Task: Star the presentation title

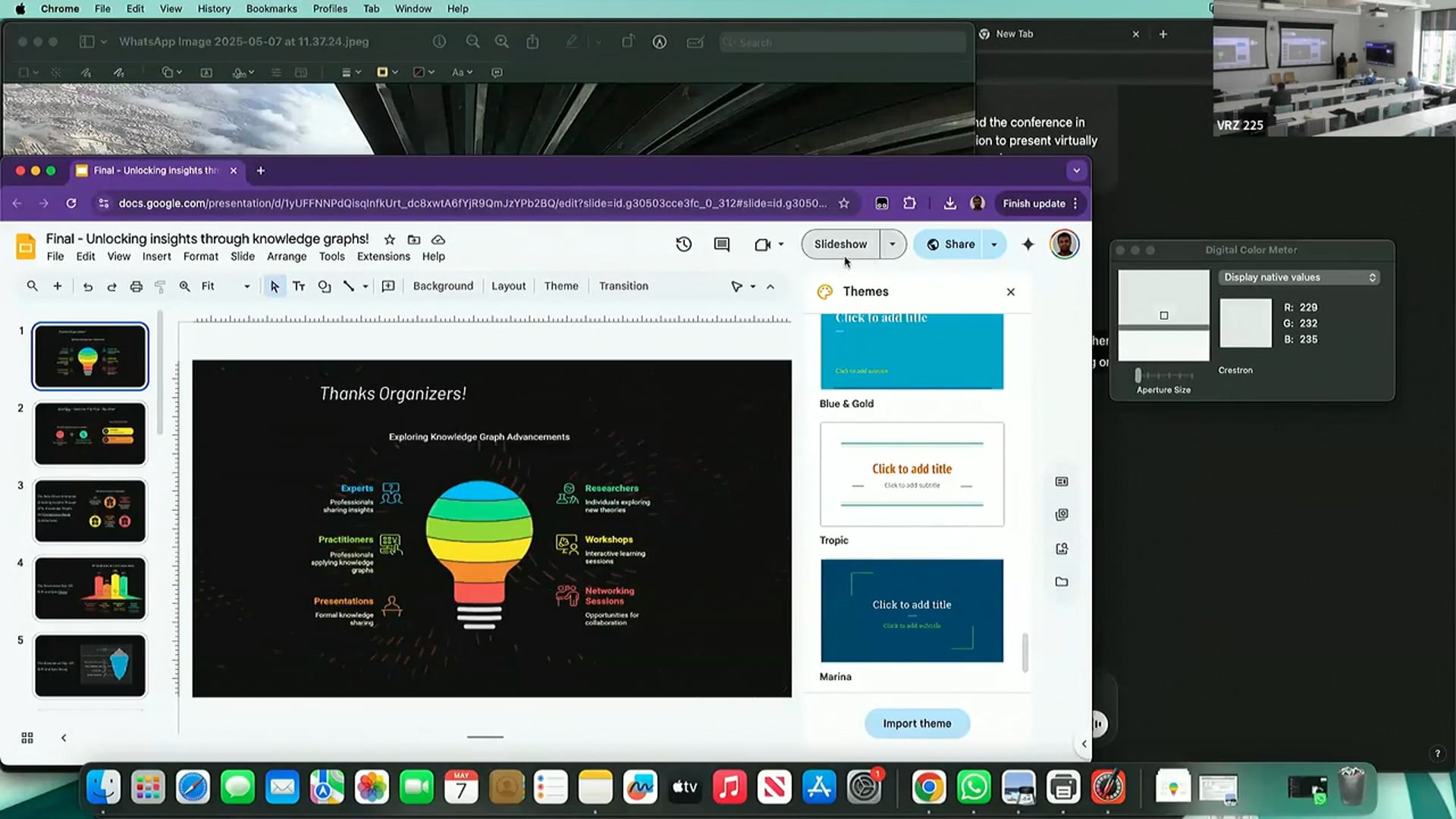Action: click(389, 240)
